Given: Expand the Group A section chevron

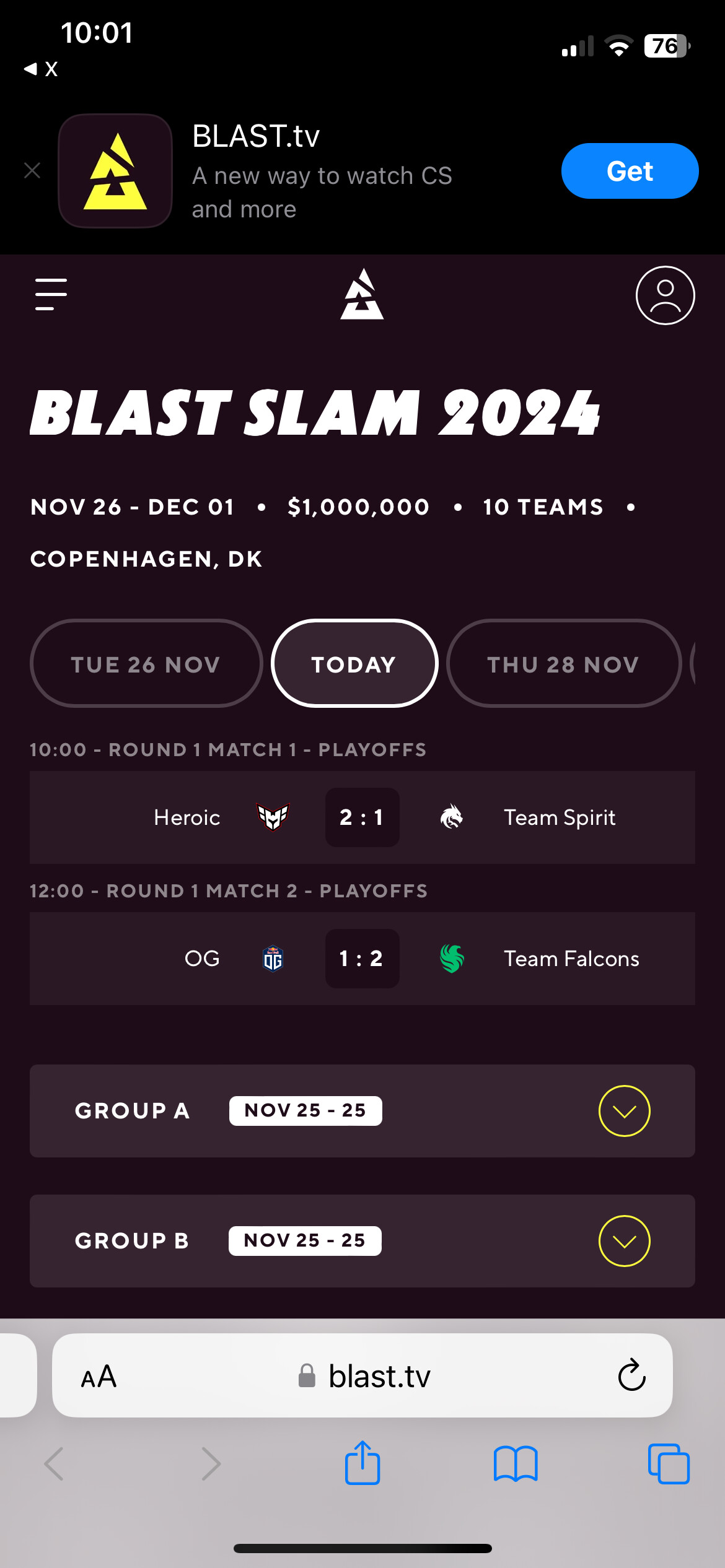Looking at the screenshot, I should (624, 1111).
